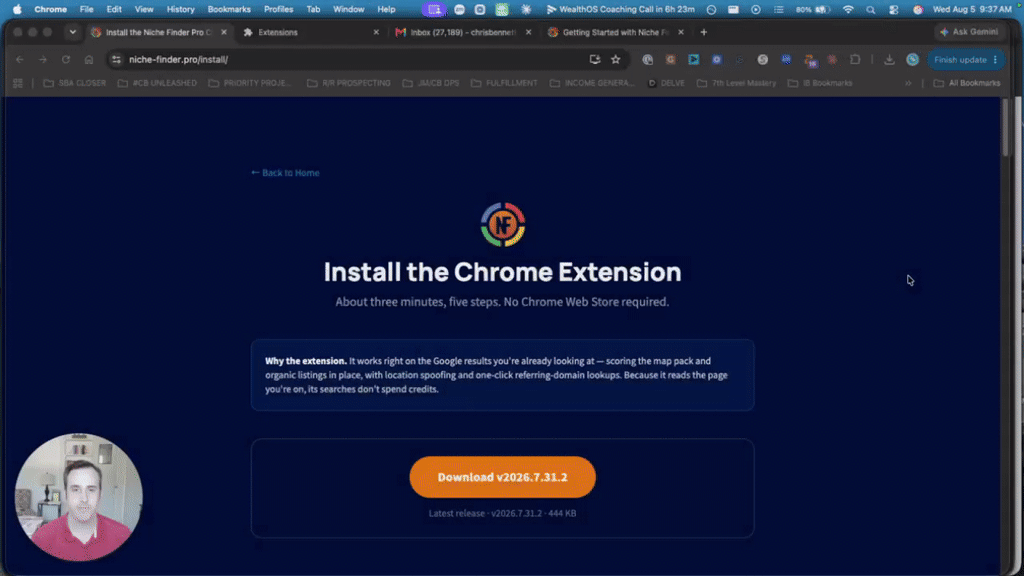Click the install app icon in address bar
Screen dimensions: 1024x576
click(595, 59)
